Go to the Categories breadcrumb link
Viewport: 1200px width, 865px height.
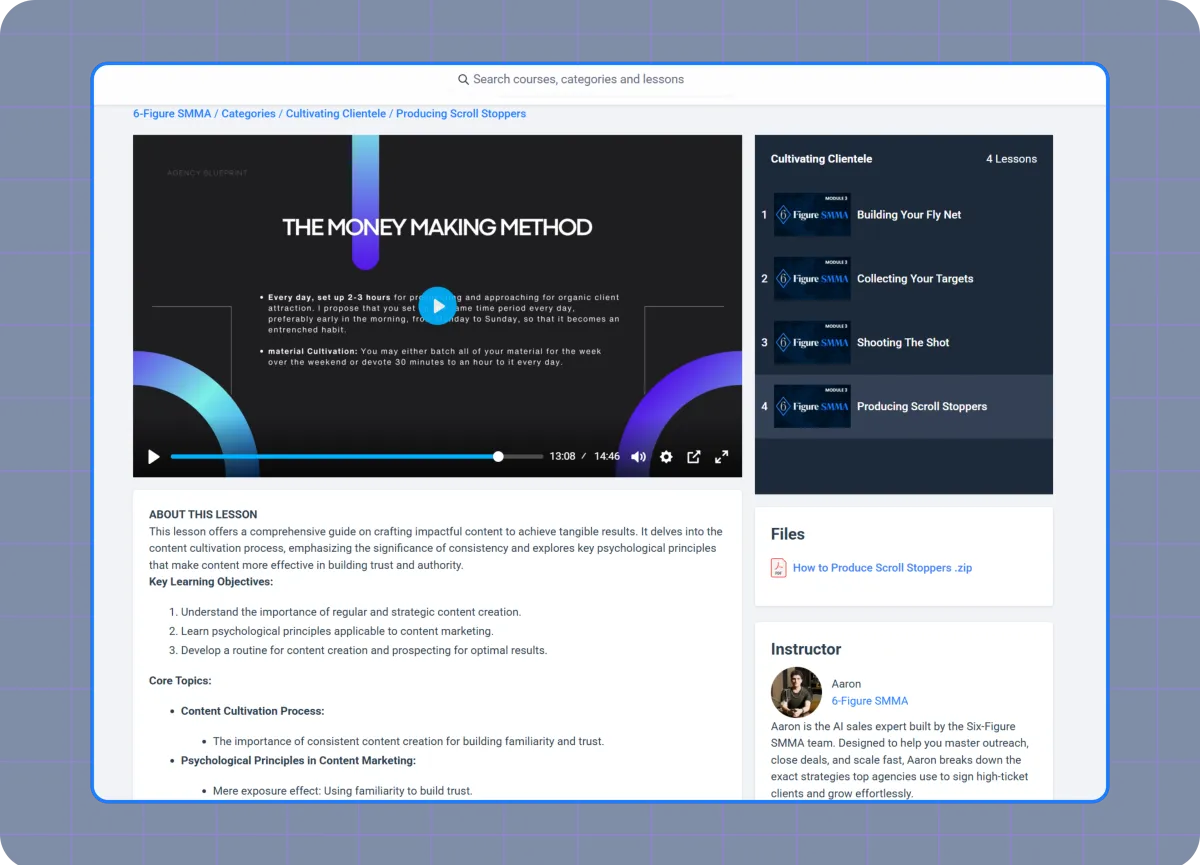point(248,114)
